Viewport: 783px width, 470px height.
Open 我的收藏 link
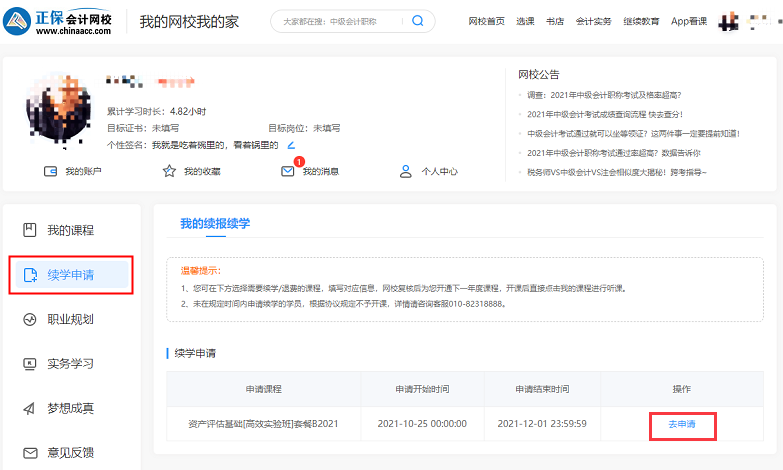(x=202, y=171)
